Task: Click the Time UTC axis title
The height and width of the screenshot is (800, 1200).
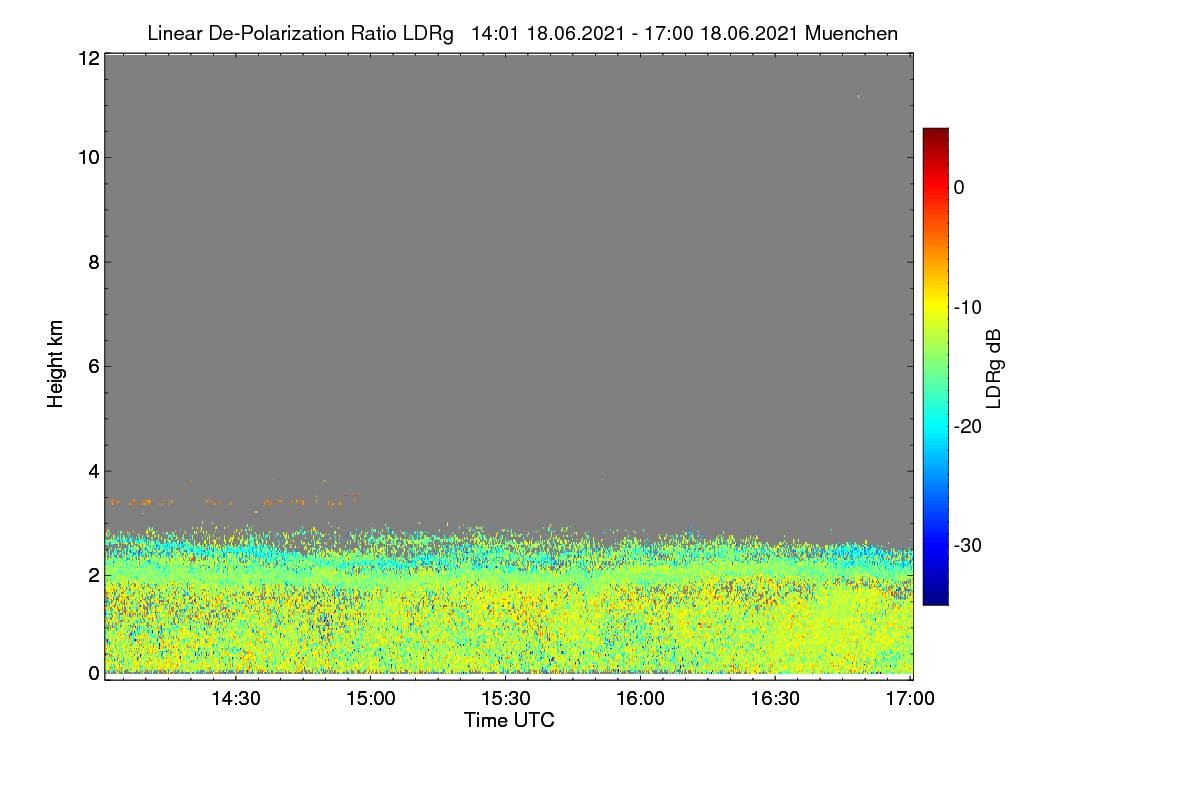Action: [x=509, y=720]
